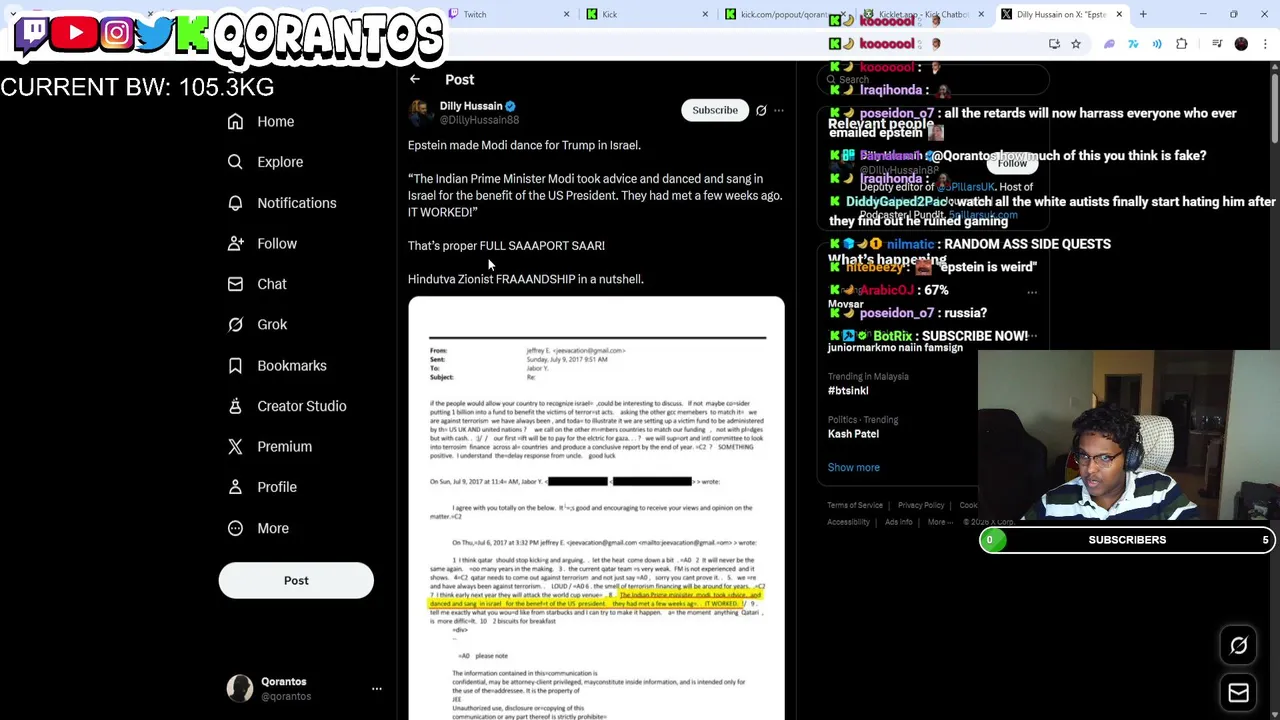Open the attached email document image
Screen dimensions: 1280x720
pos(596,508)
